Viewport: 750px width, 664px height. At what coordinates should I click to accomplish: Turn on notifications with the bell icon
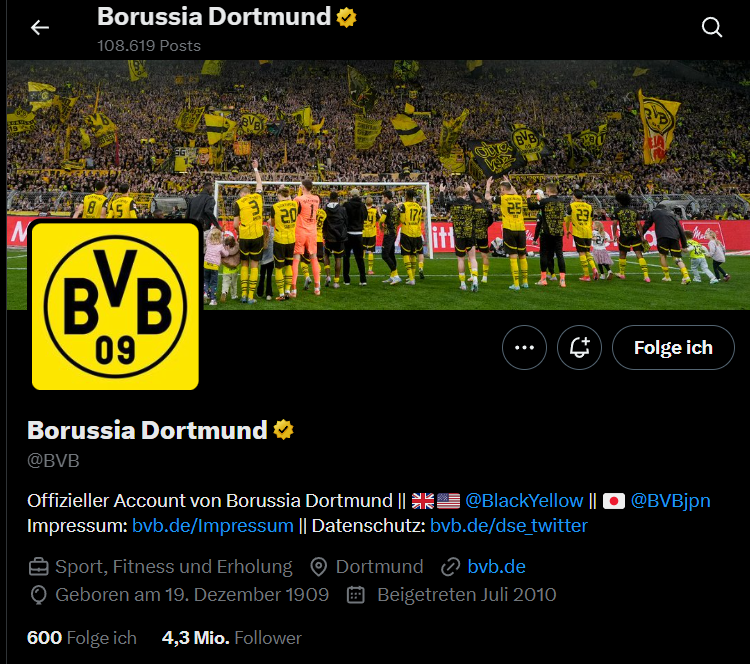[579, 347]
